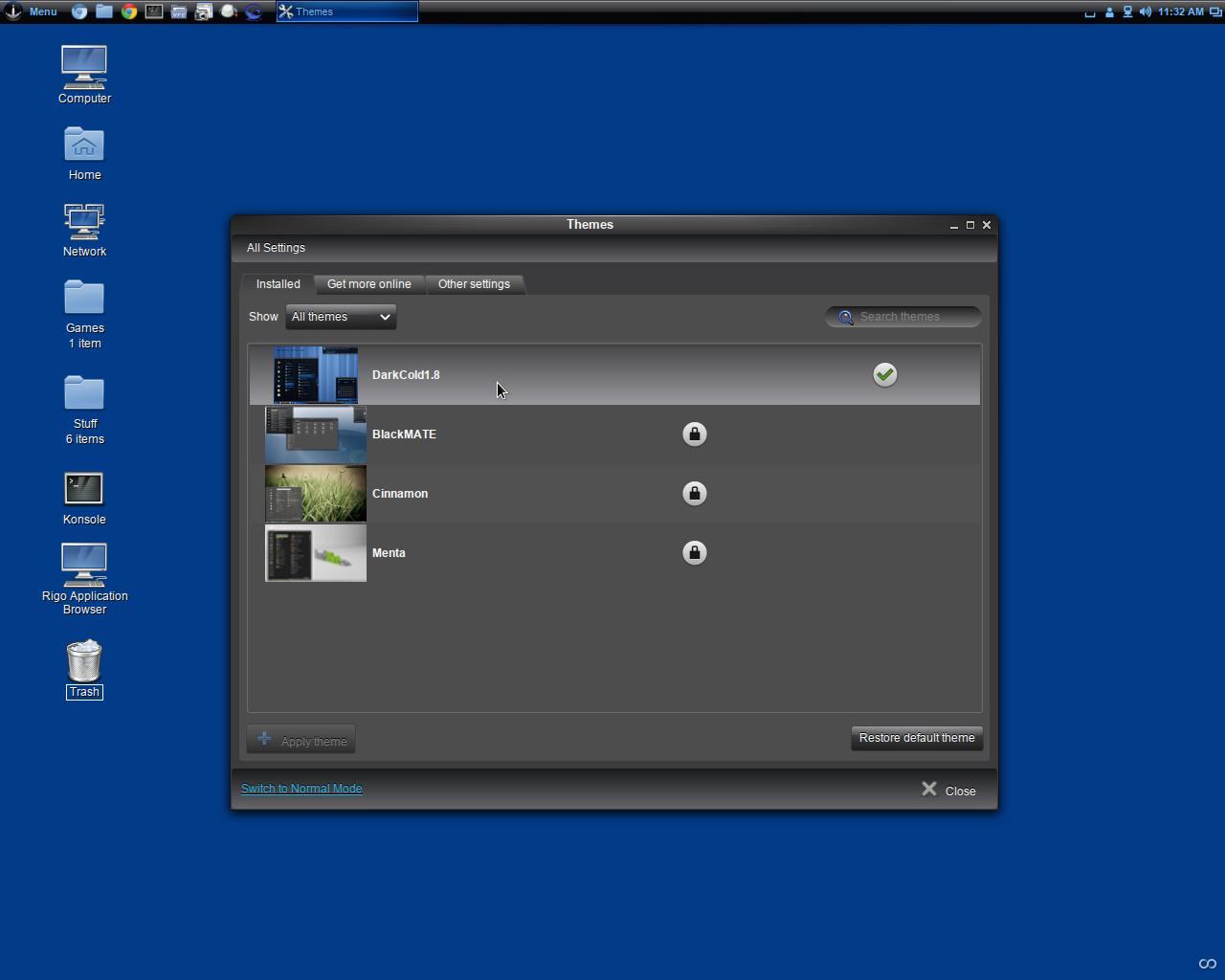1225x980 pixels.
Task: Select the DarkCold1.8 theme thumbnail
Action: click(316, 375)
